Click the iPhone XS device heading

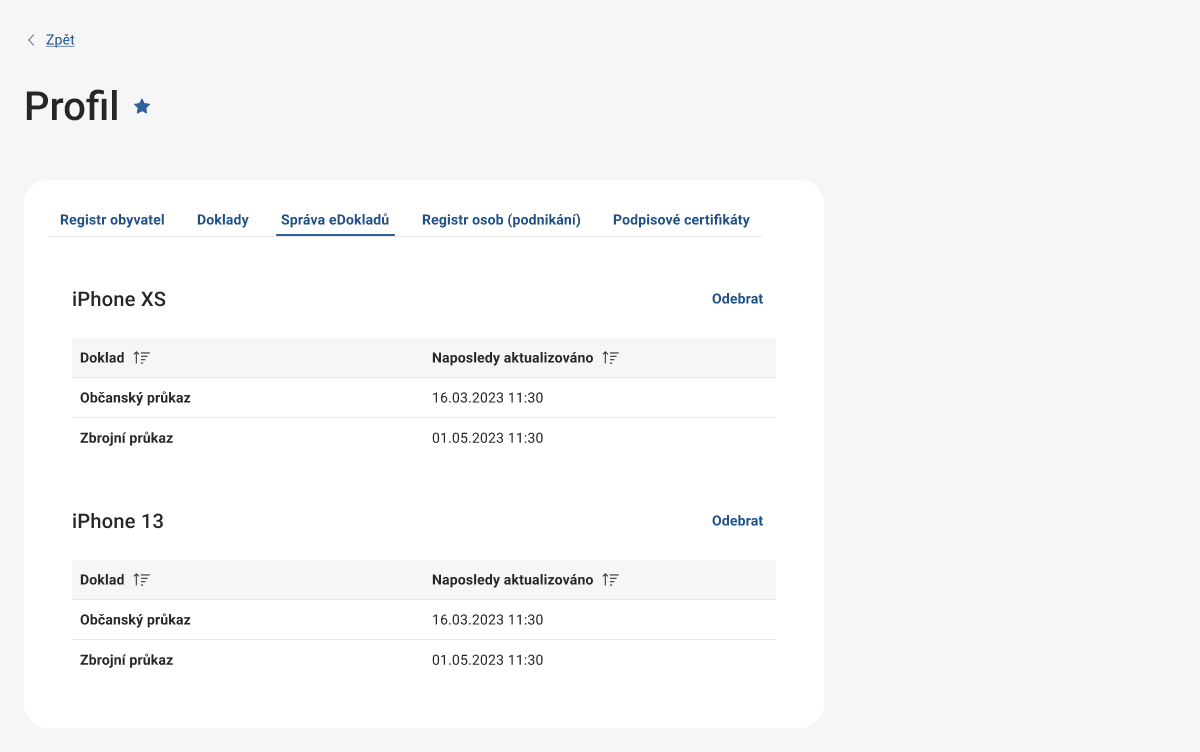coord(119,299)
